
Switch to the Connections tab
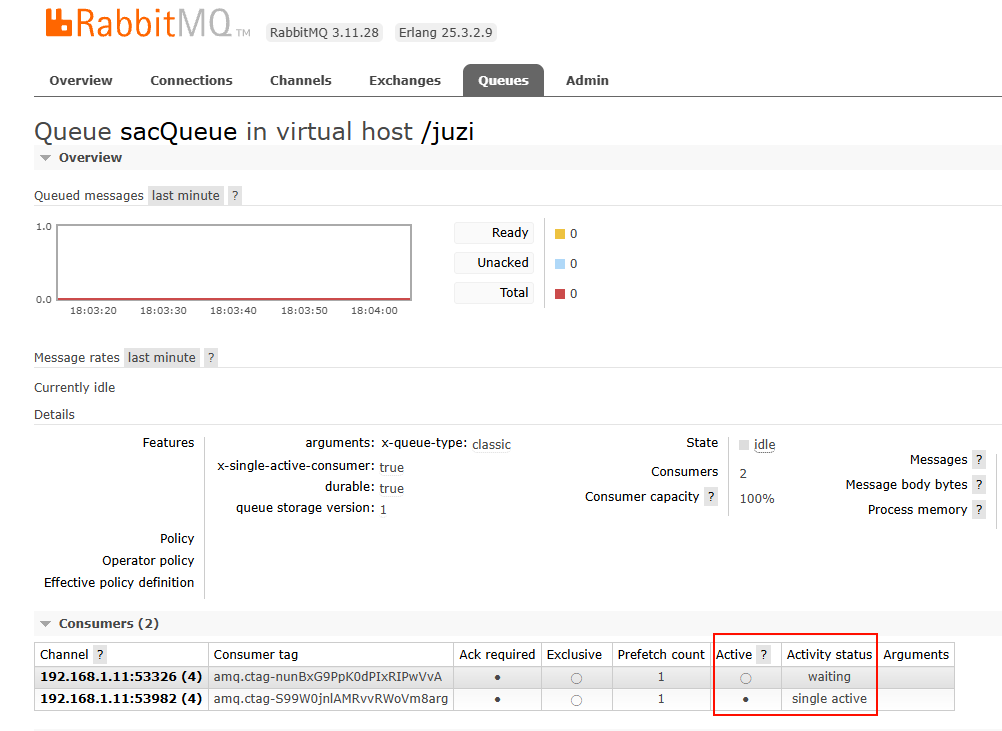[x=191, y=81]
